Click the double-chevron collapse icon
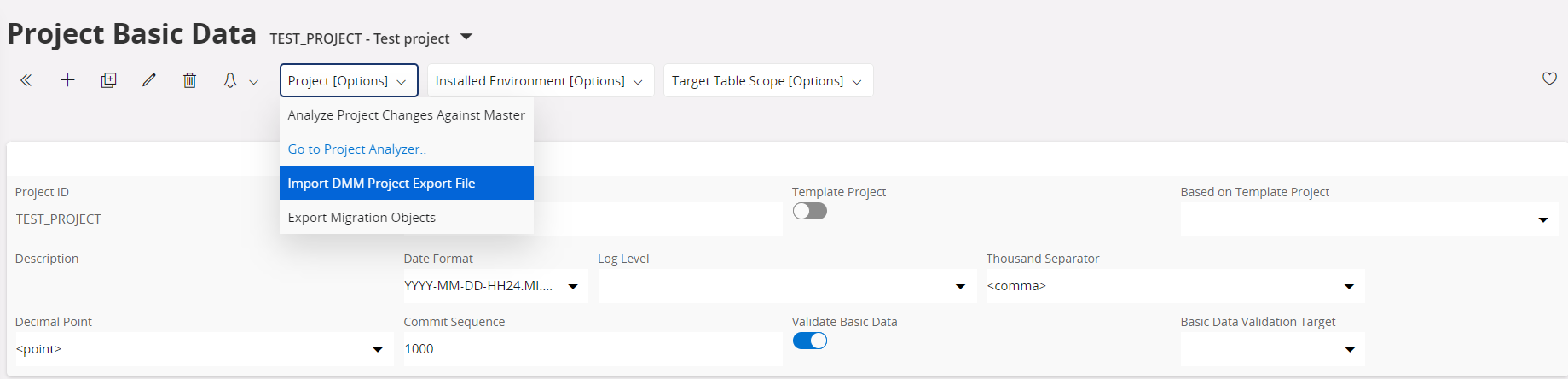This screenshot has width=1568, height=379. coord(26,80)
